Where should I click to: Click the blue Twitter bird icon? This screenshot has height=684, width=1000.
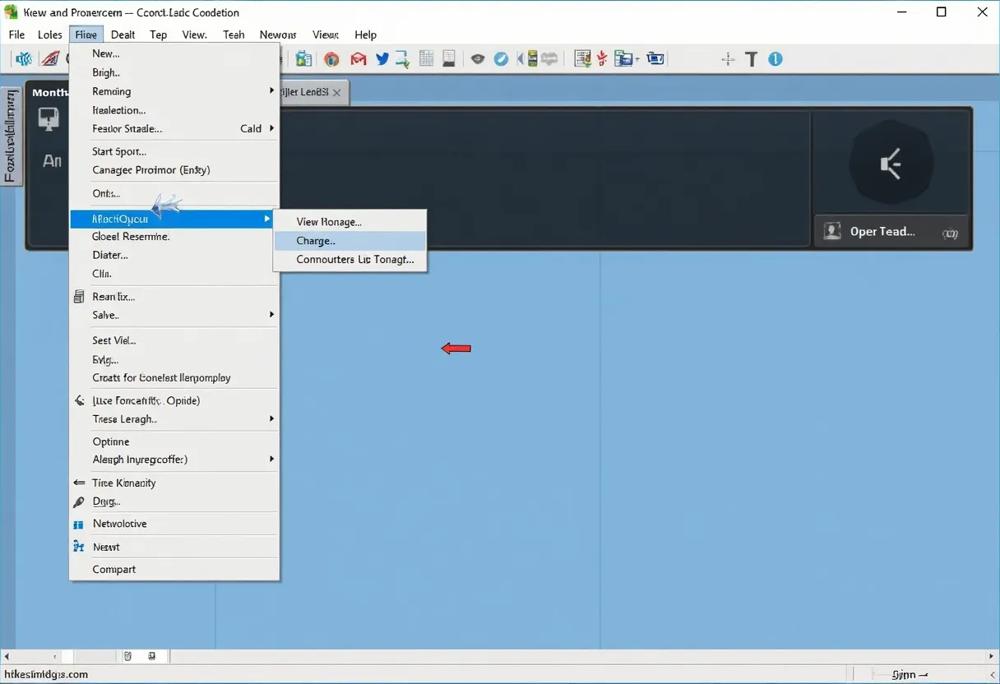[382, 59]
